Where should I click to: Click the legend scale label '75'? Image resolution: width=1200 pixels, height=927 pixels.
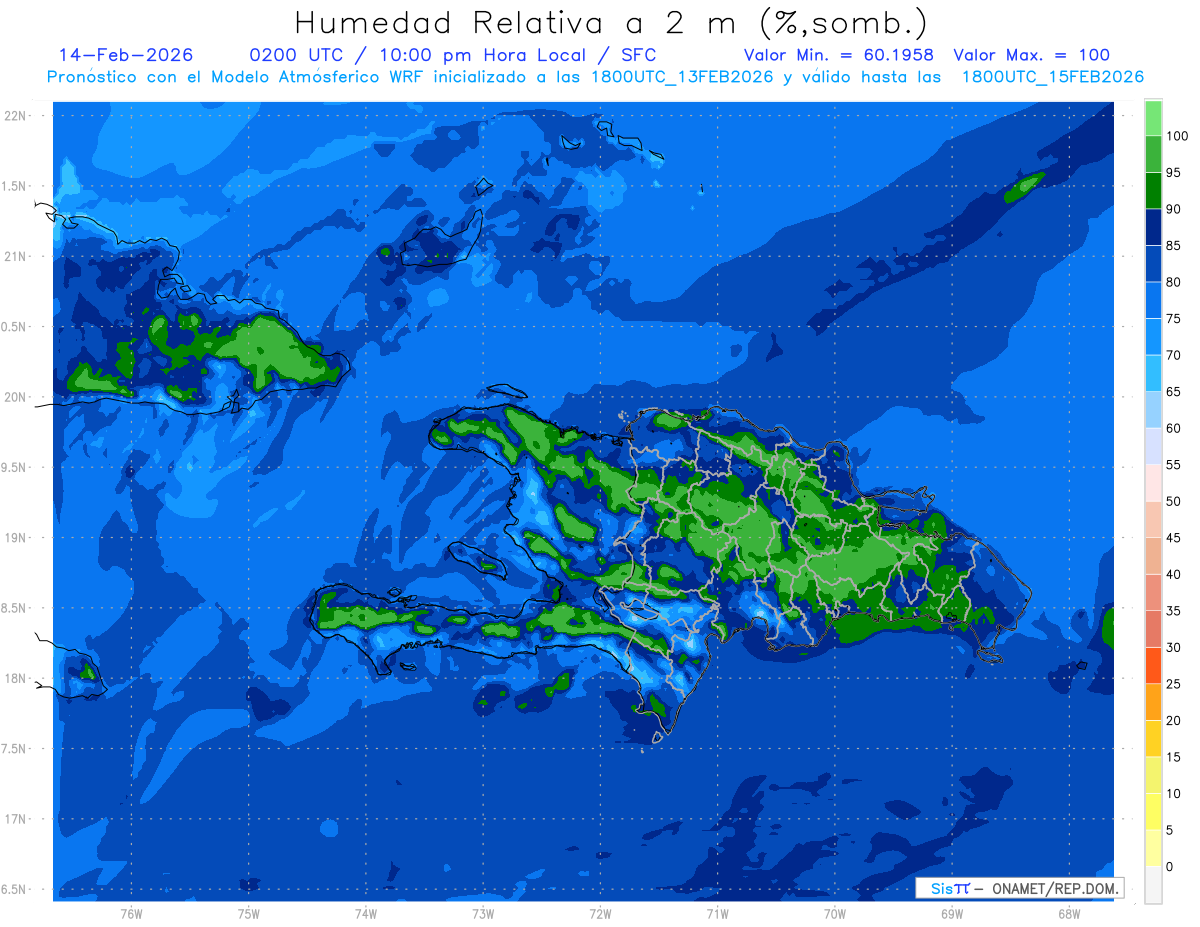point(1173,319)
